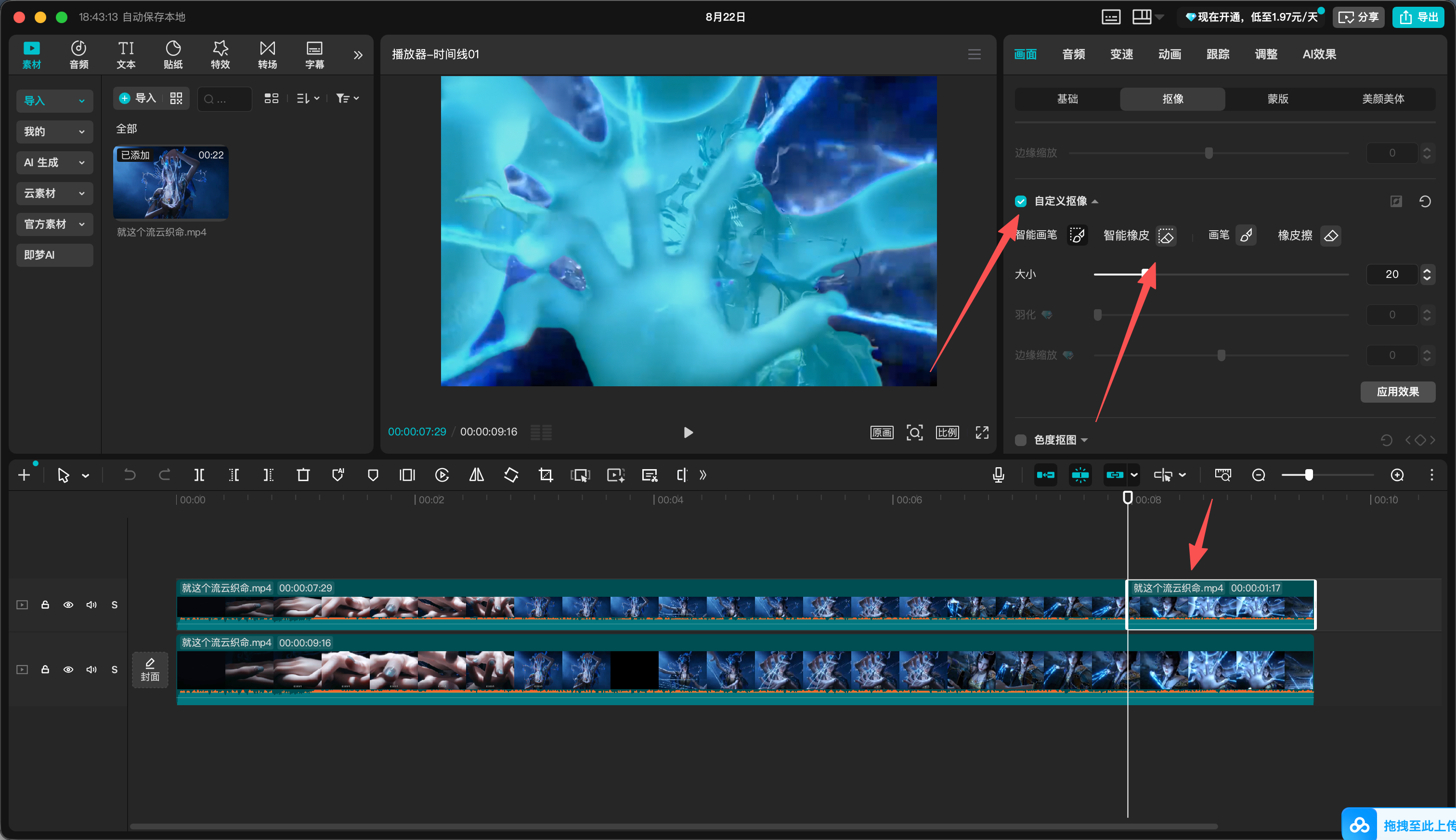Screen dimensions: 1456x840
Task: Click the marker shield icon in toolbar
Action: pos(373,475)
